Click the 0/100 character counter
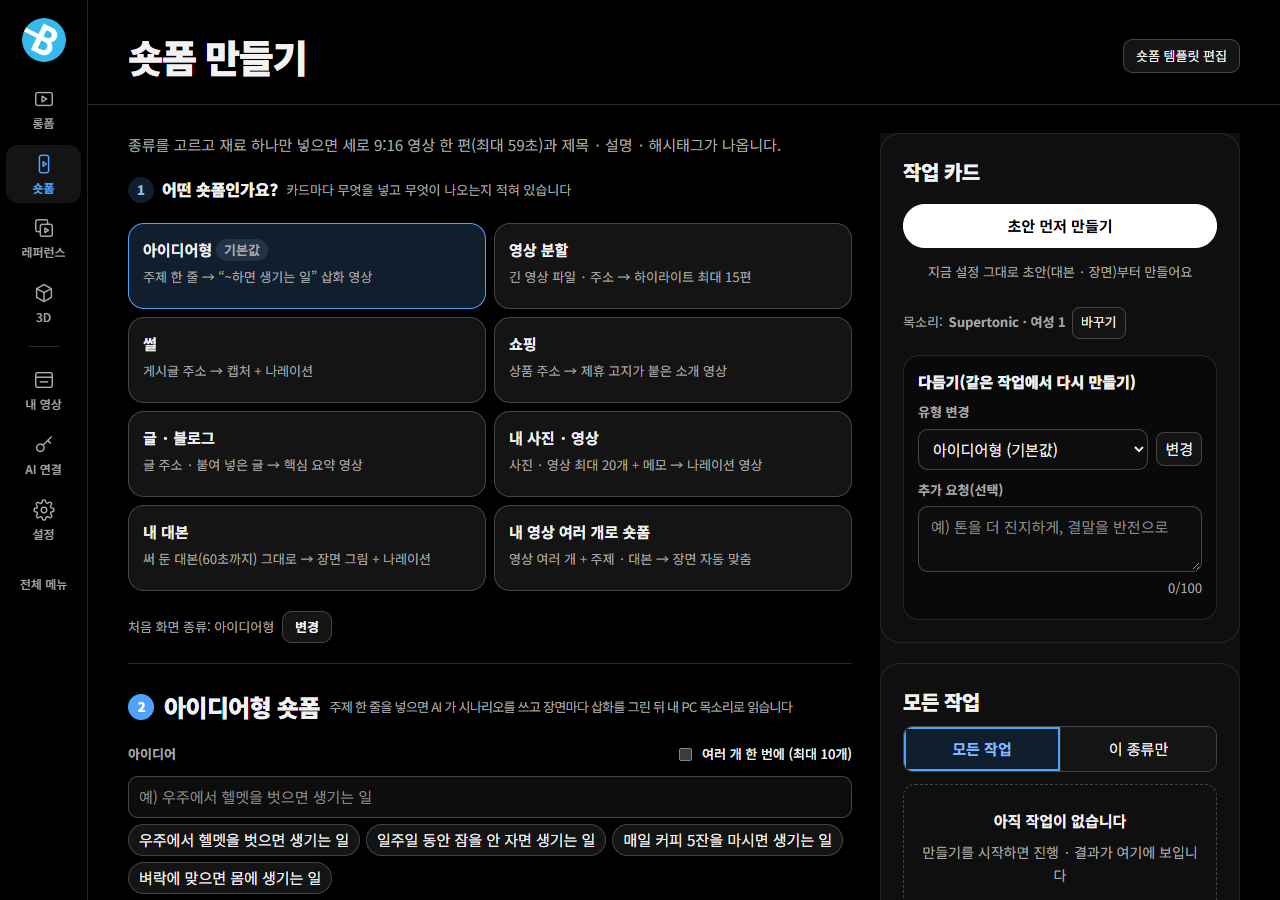The width and height of the screenshot is (1280, 900). tap(1185, 588)
